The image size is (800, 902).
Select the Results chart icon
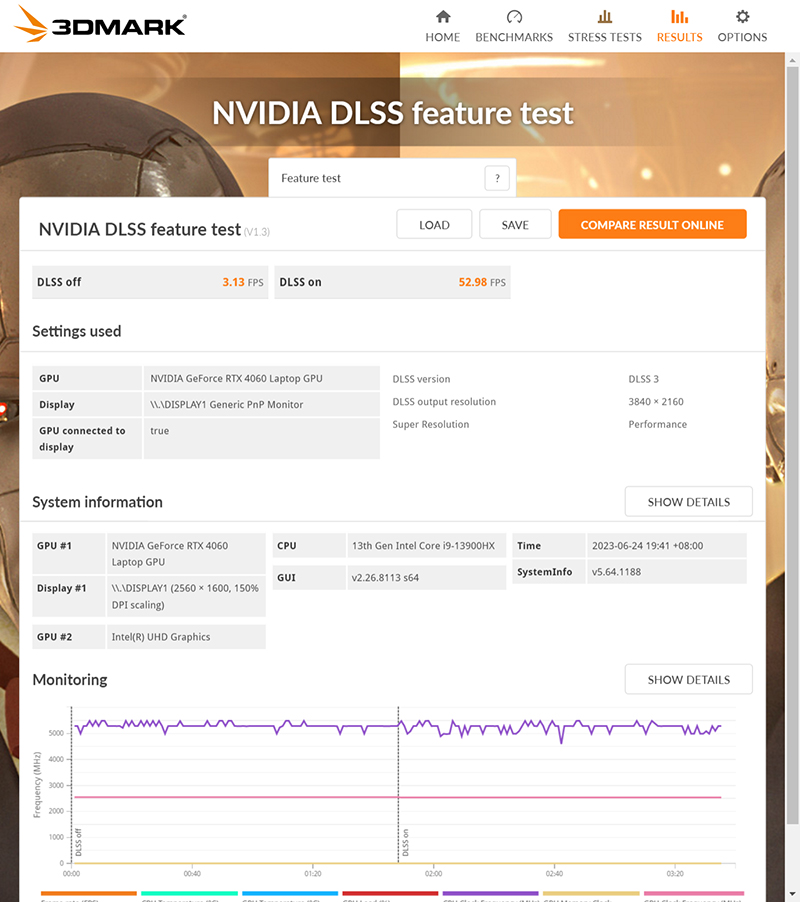[x=679, y=17]
